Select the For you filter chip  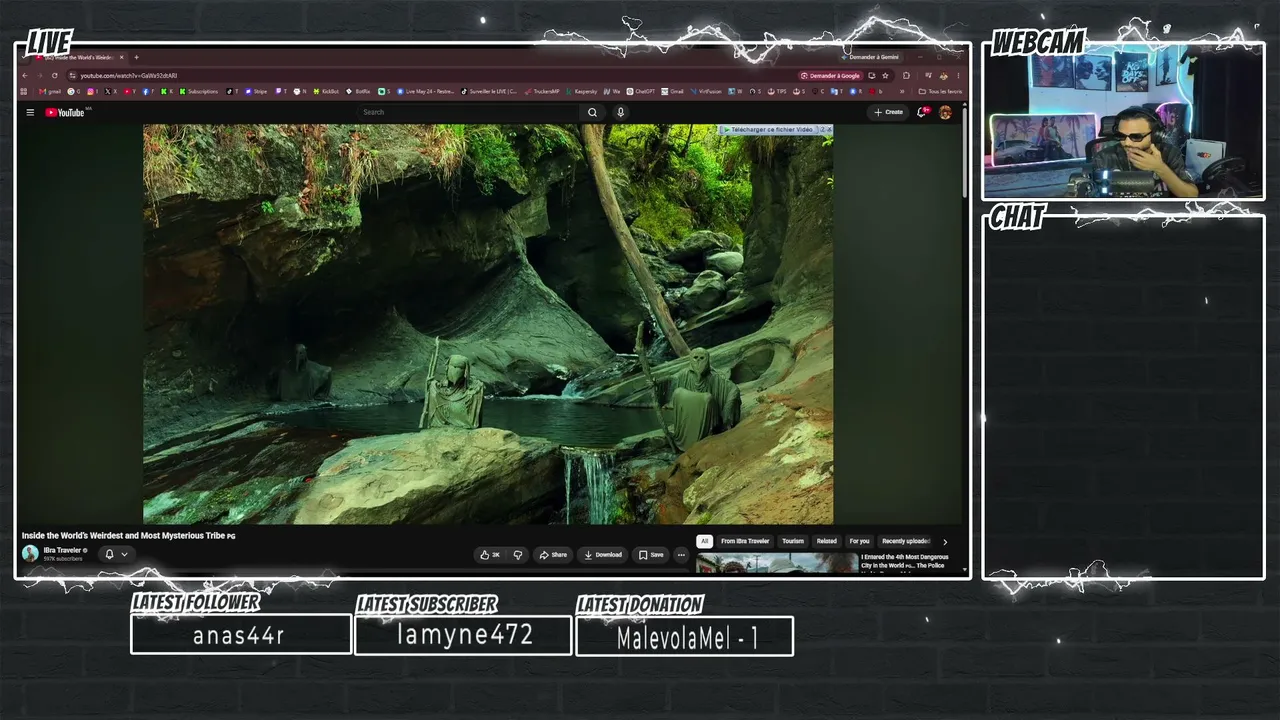coord(859,541)
